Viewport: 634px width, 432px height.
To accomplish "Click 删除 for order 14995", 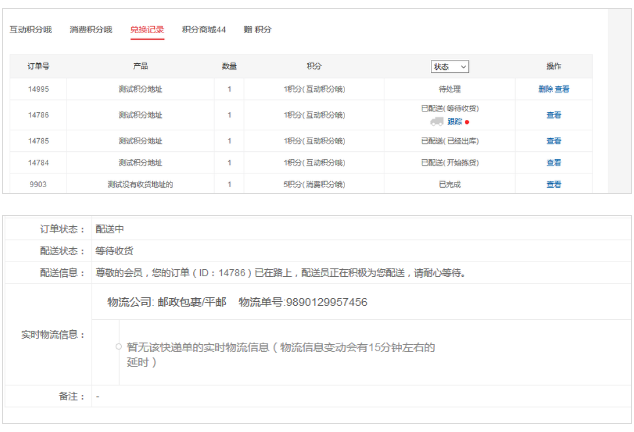I will (x=545, y=89).
